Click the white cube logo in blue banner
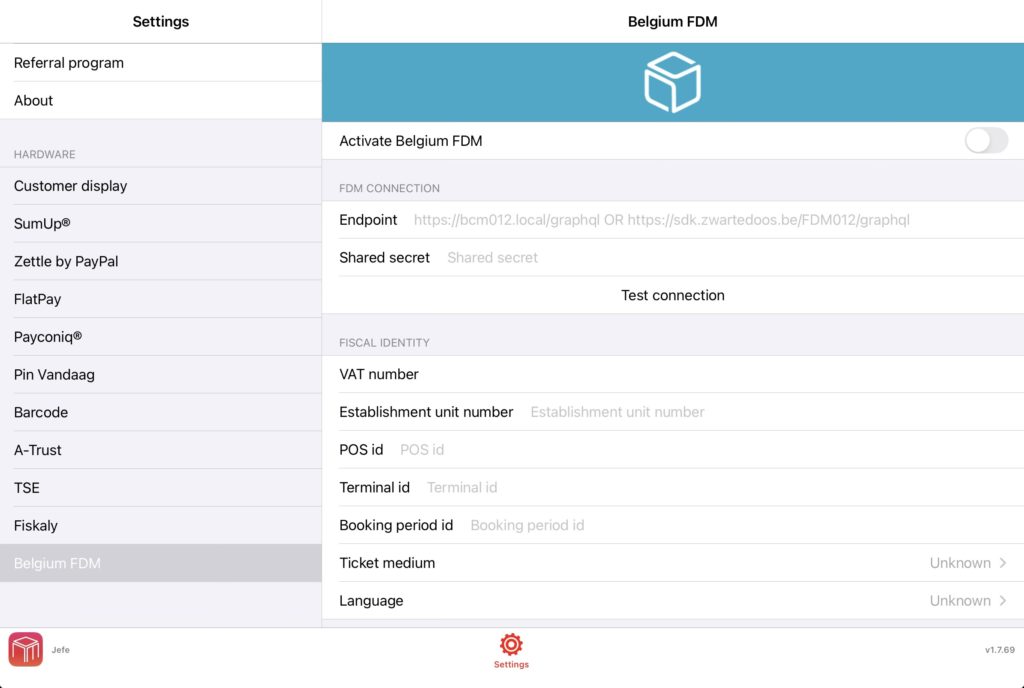Image resolution: width=1024 pixels, height=688 pixels. pos(672,82)
